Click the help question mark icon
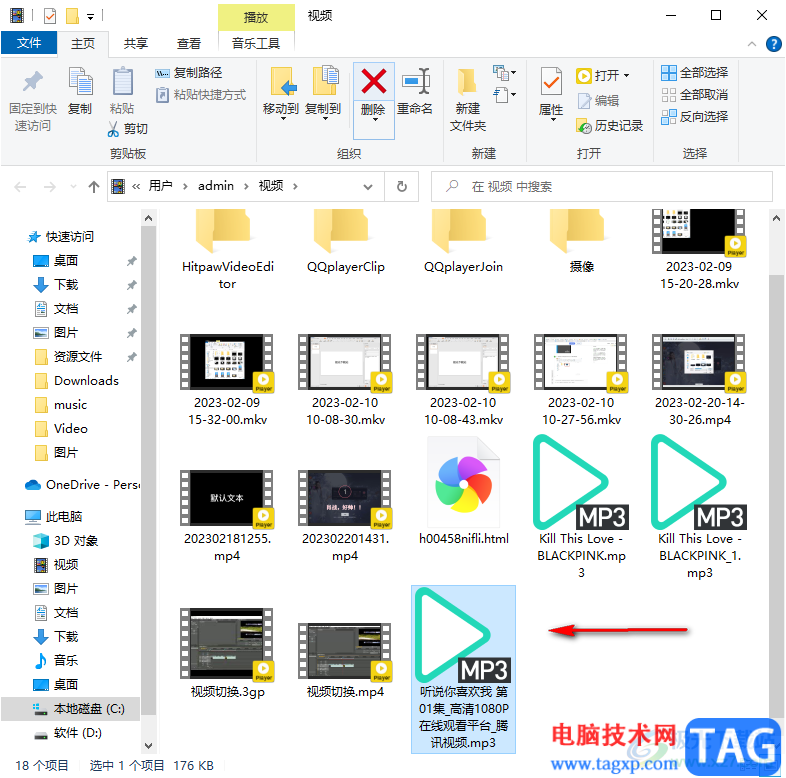This screenshot has width=786, height=778. [773, 44]
